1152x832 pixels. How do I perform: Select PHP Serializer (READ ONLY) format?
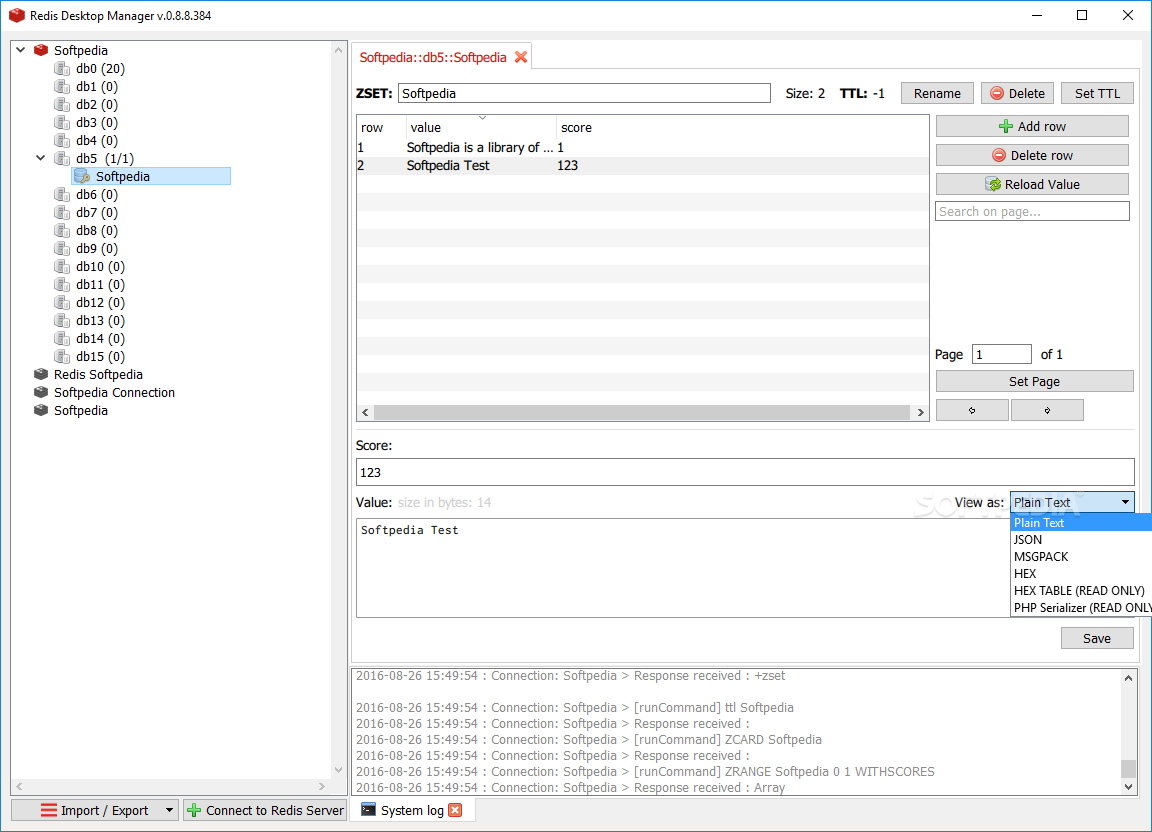[1081, 608]
